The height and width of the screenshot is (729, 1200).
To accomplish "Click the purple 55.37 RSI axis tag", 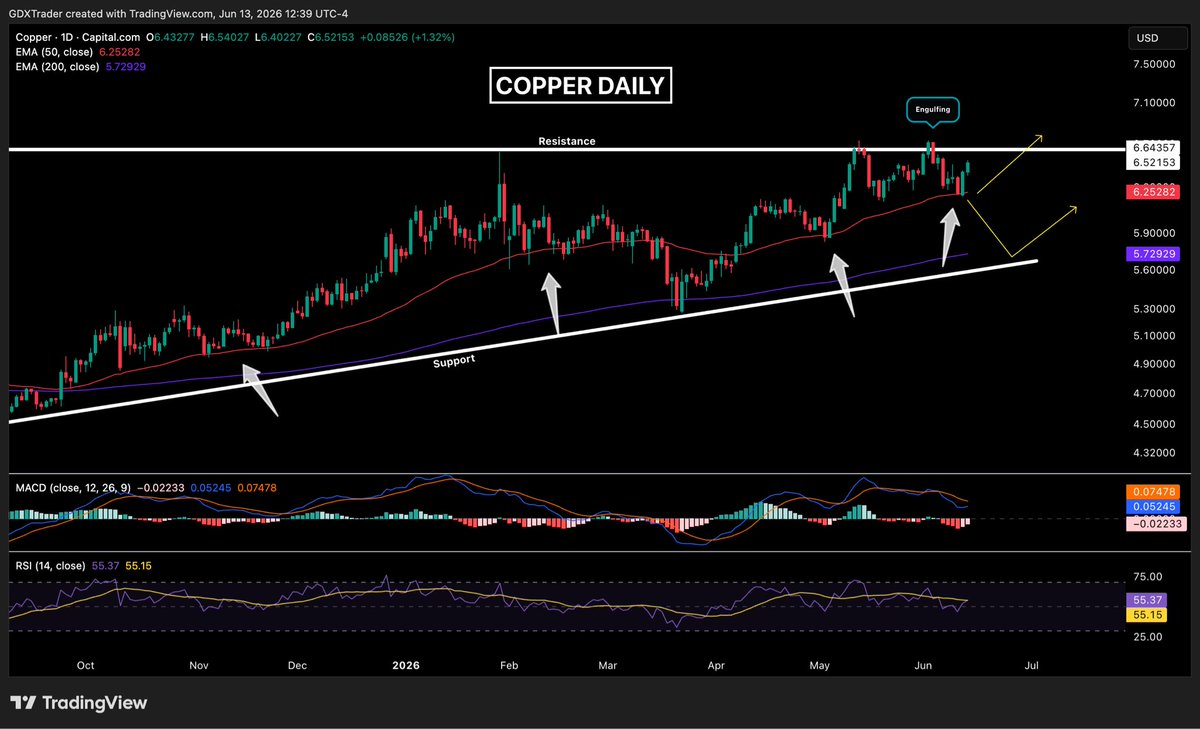I will (1146, 599).
